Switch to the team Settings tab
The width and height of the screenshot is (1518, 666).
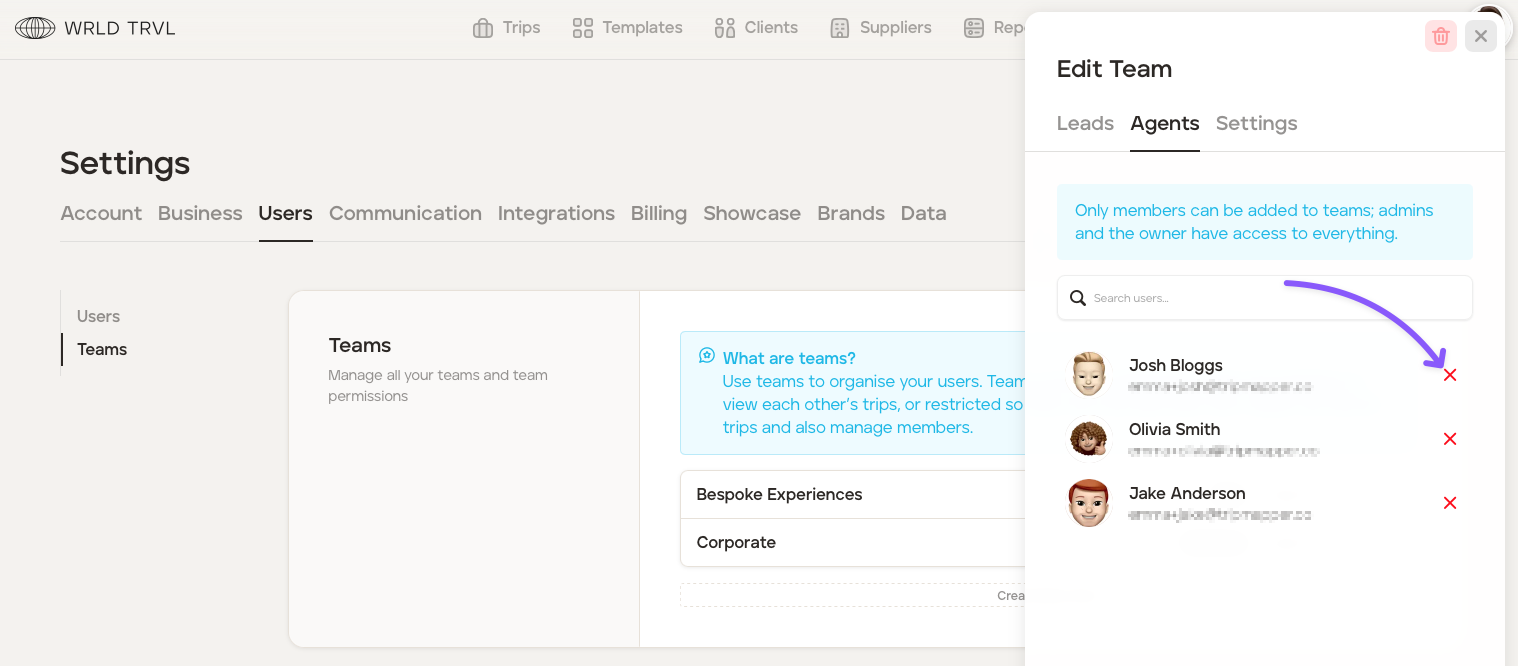(x=1256, y=124)
